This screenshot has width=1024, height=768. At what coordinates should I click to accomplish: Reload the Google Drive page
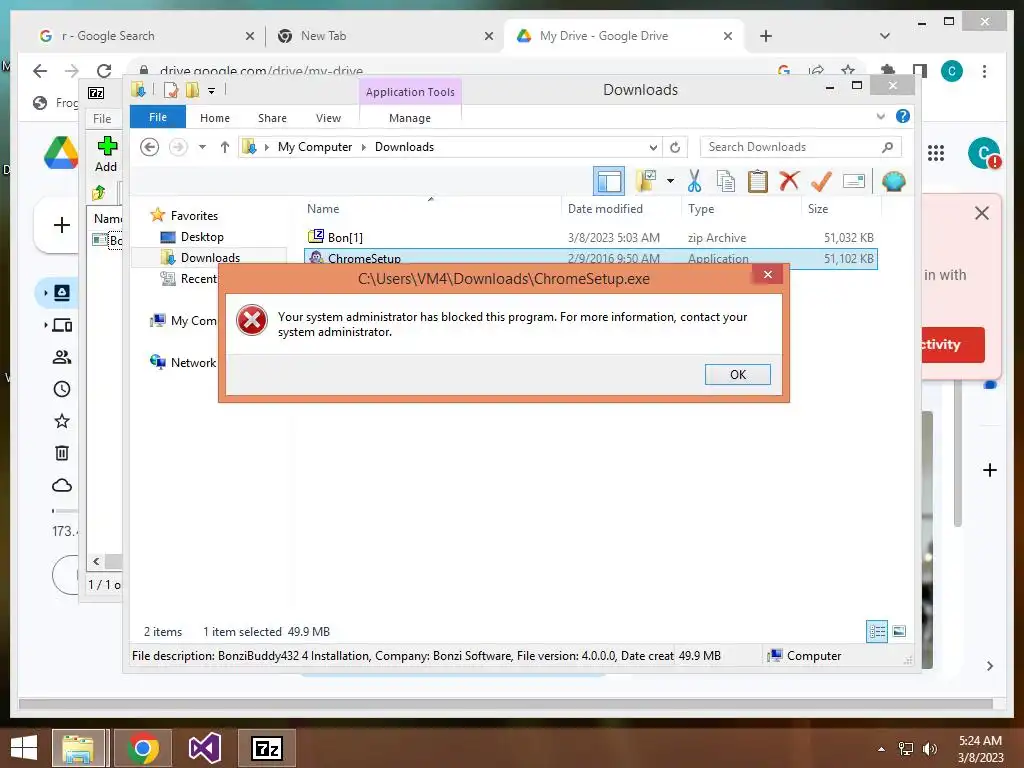click(104, 71)
